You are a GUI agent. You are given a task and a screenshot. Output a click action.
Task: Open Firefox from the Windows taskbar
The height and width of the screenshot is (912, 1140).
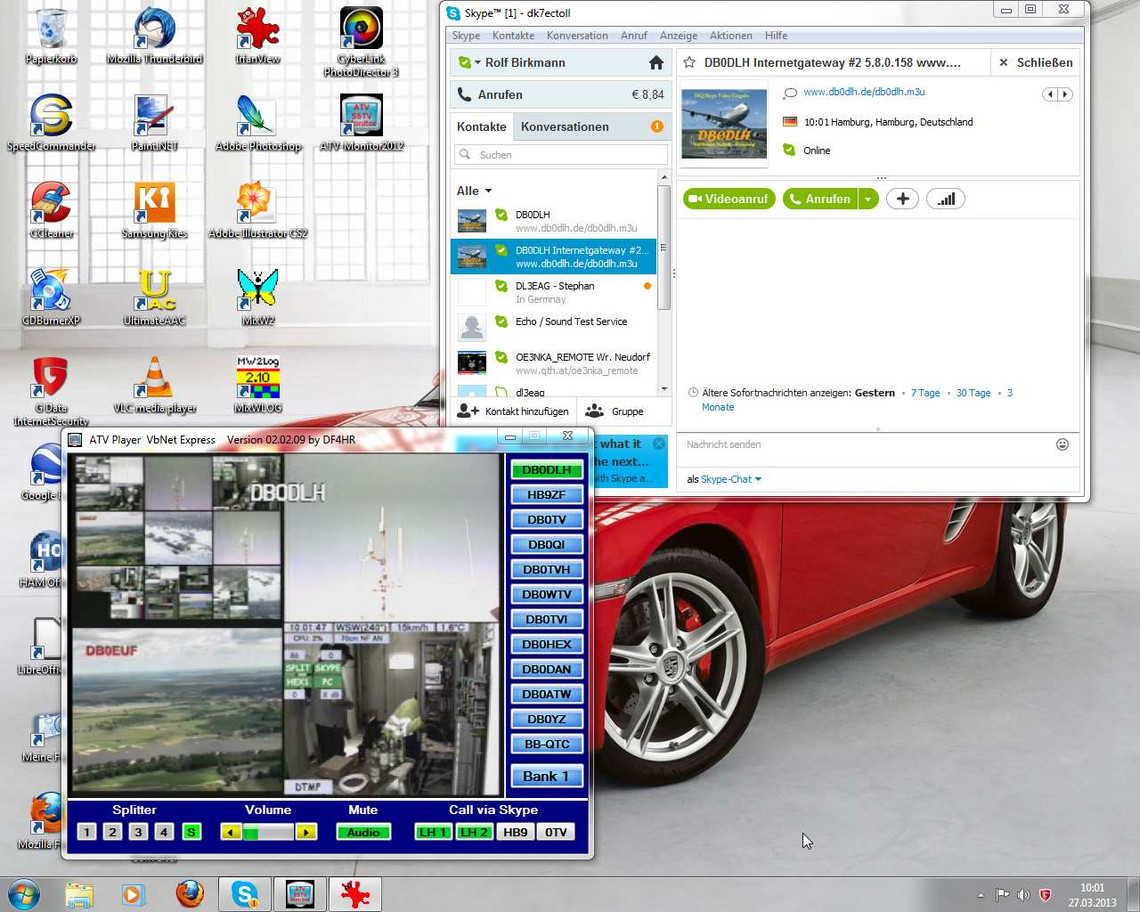coord(190,894)
